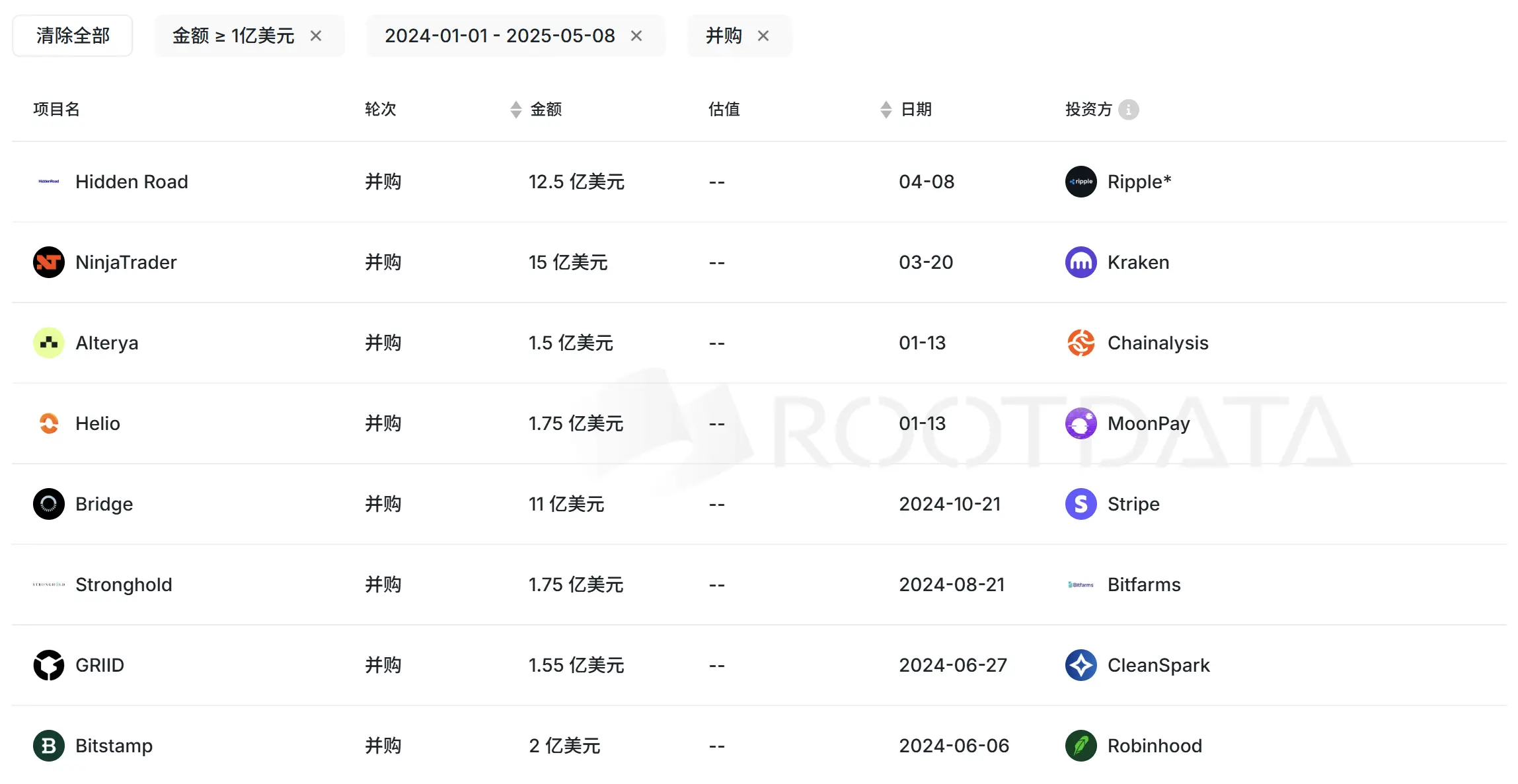Image resolution: width=1518 pixels, height=784 pixels.
Task: Sort table by 金额 column arrows
Action: 516,110
